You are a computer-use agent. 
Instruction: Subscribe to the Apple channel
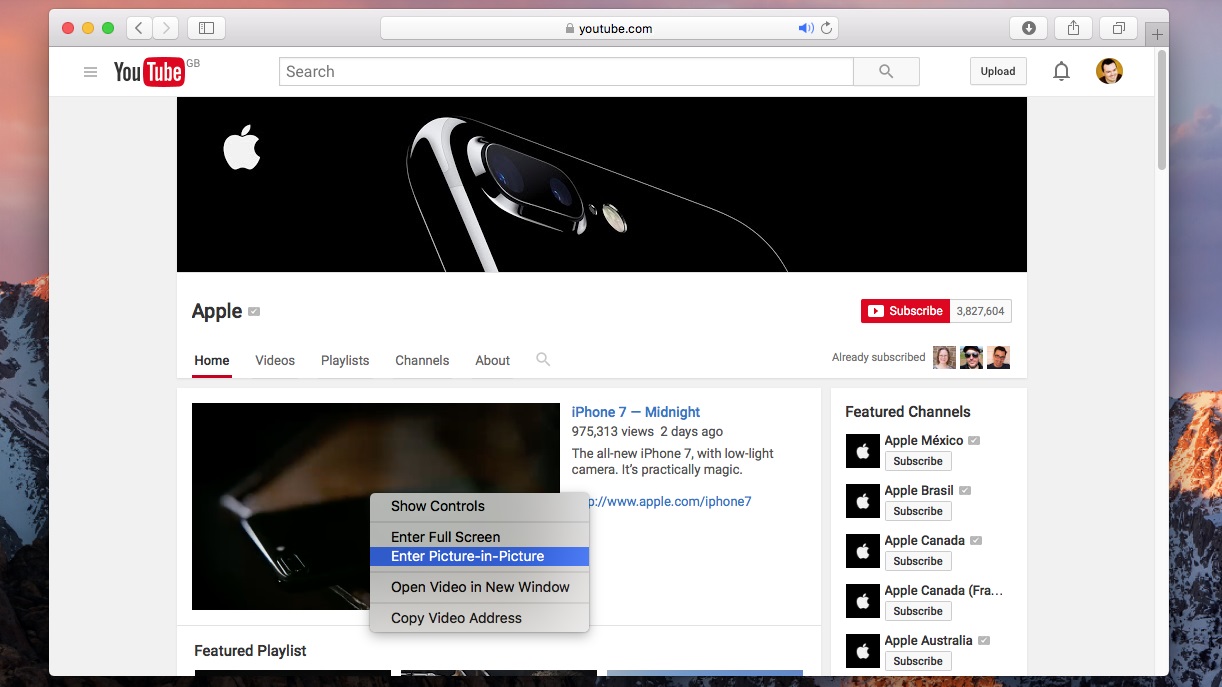[x=905, y=311]
